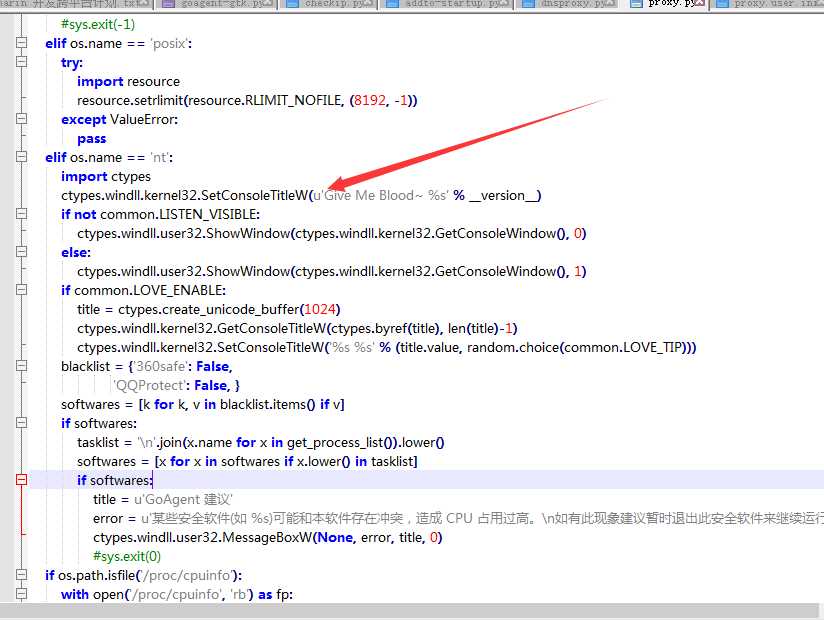
Task: Click the 8192 value in setrlimit
Action: pyautogui.click(x=370, y=100)
